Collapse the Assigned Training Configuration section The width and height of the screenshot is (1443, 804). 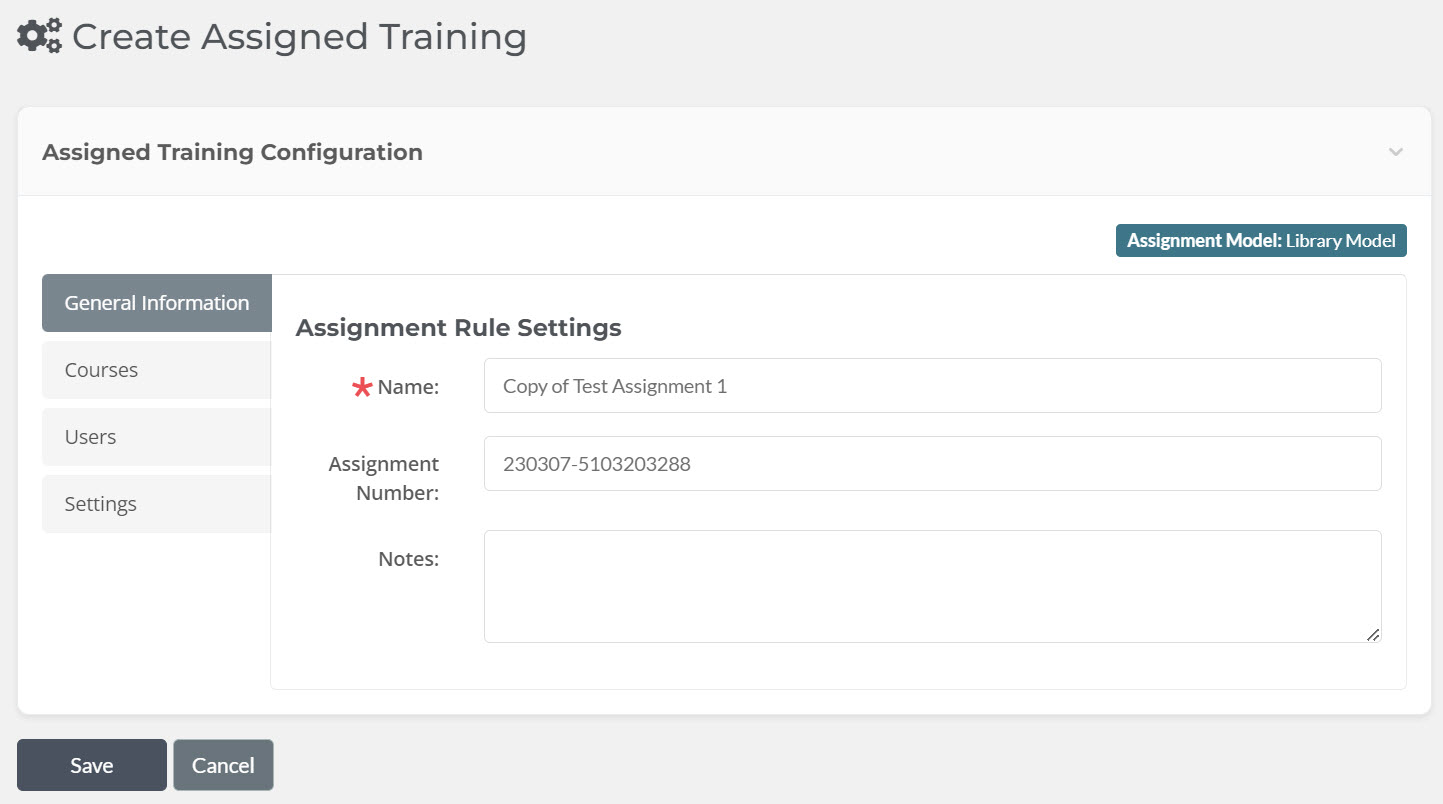(x=1396, y=152)
